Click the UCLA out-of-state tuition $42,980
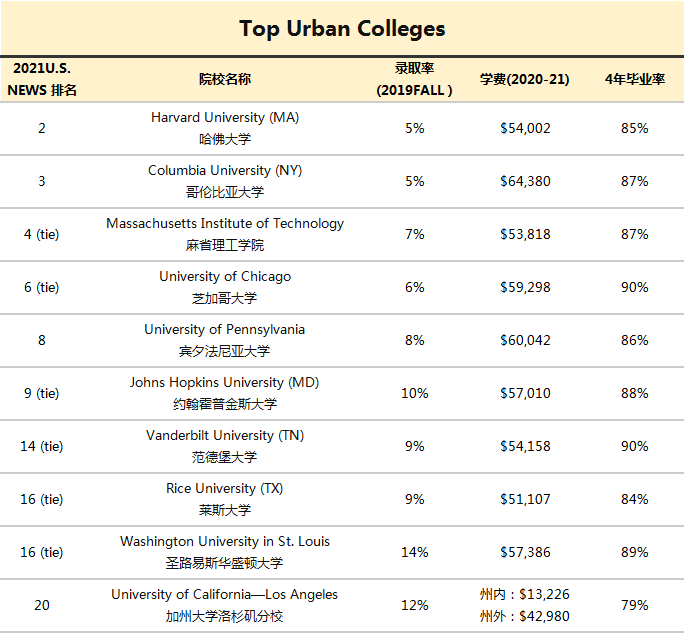The image size is (684, 633). [x=524, y=615]
